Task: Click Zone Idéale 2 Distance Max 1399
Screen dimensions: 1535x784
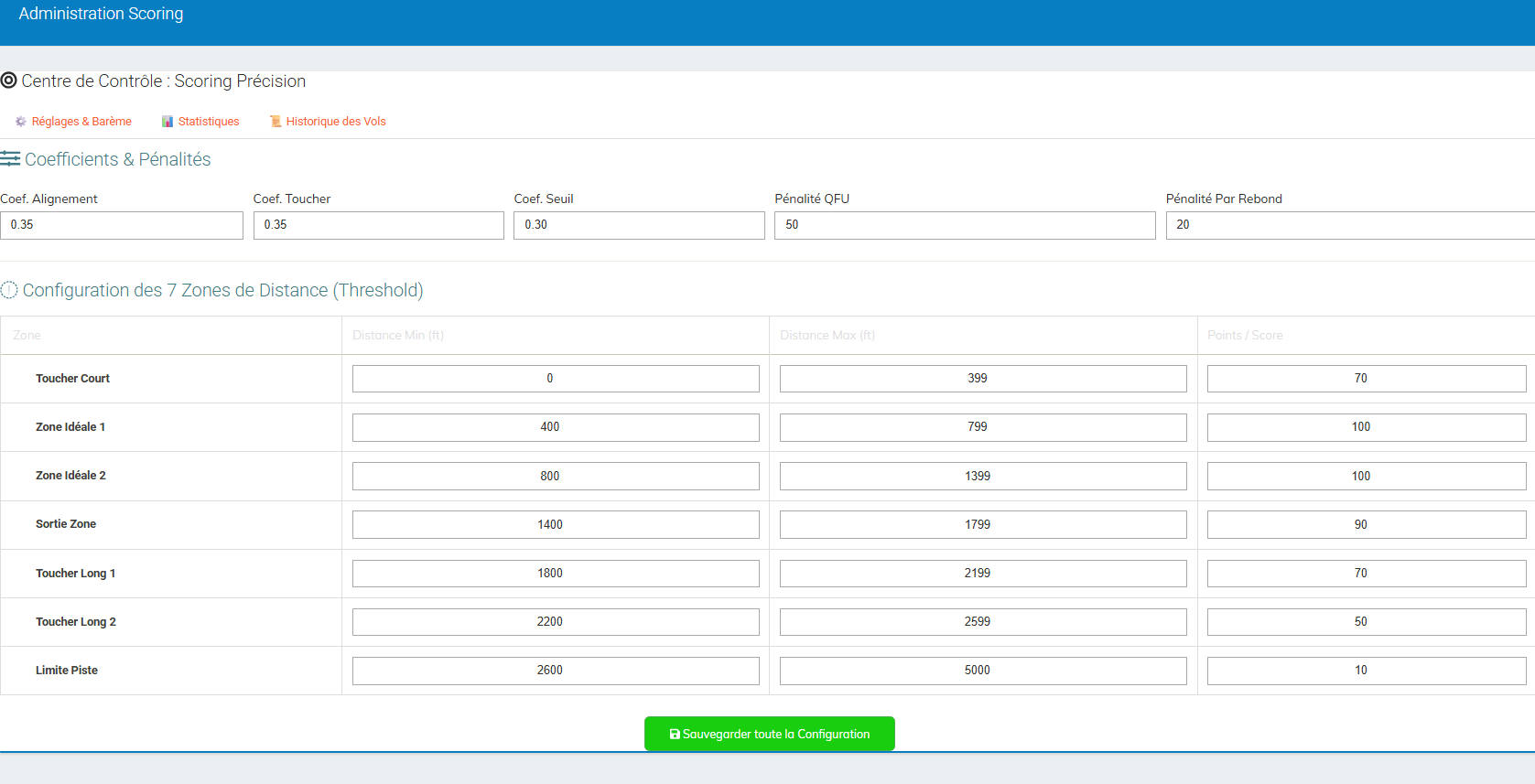Action: click(x=983, y=476)
